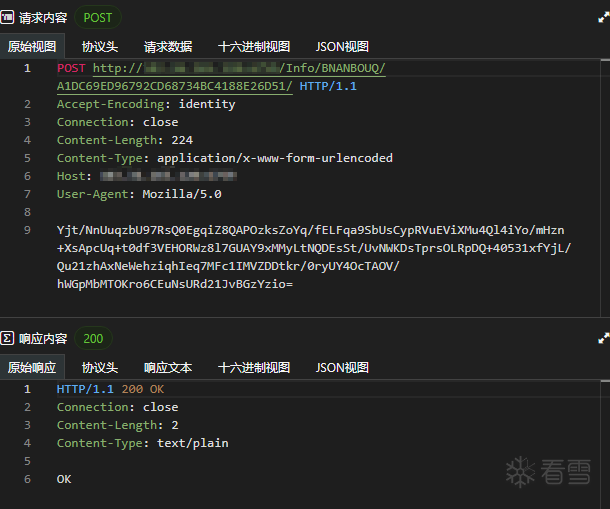Screen dimensions: 610x509
Task: Open the 请求数据 tab
Action: pos(168,47)
